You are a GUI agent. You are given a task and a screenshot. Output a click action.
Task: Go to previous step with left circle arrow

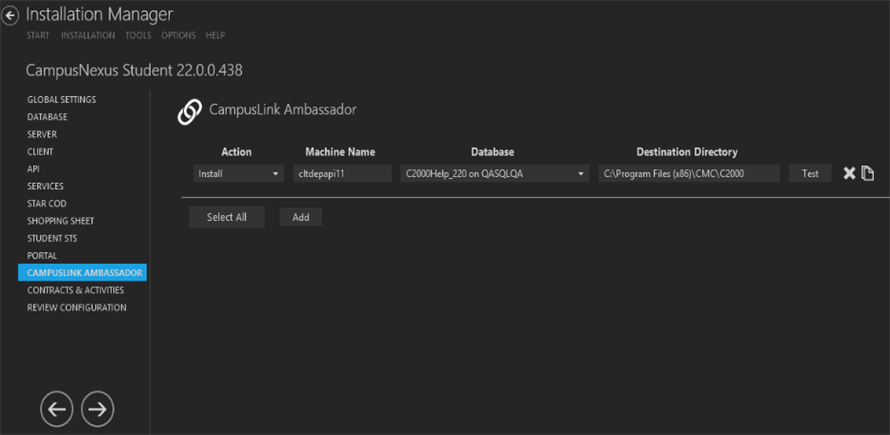(57, 409)
